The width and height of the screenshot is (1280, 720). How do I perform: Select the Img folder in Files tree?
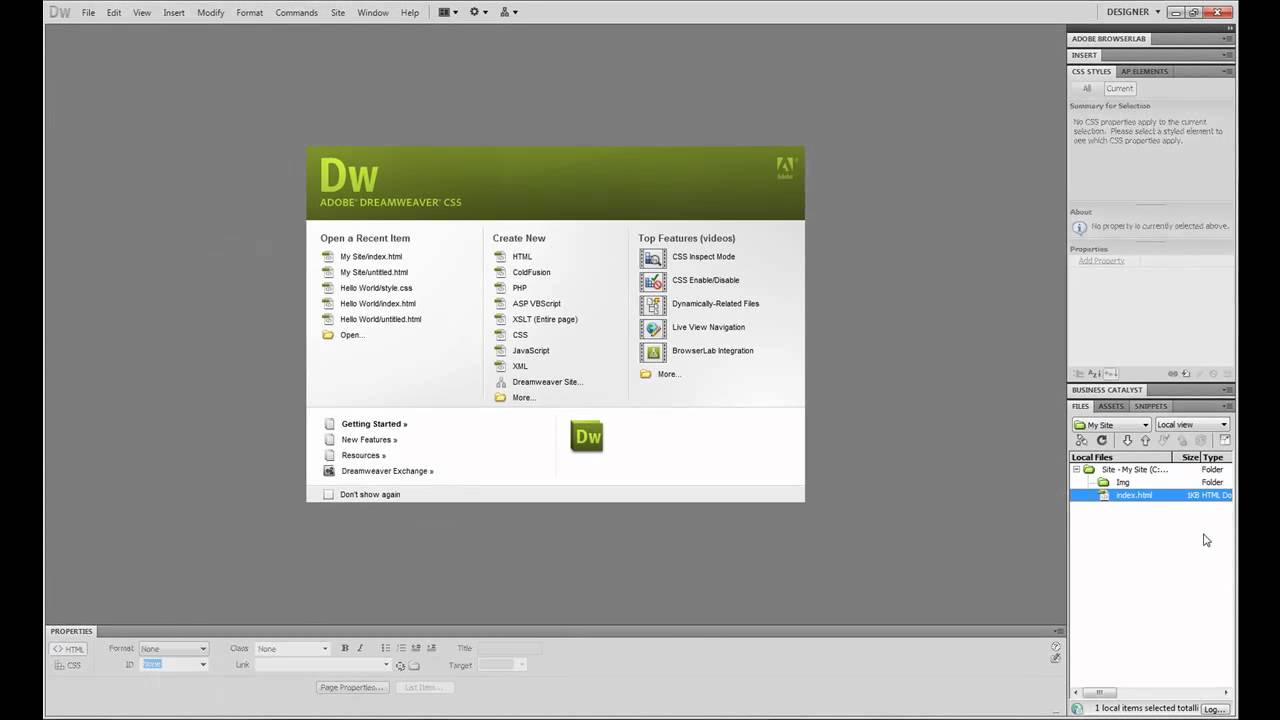click(x=1122, y=482)
